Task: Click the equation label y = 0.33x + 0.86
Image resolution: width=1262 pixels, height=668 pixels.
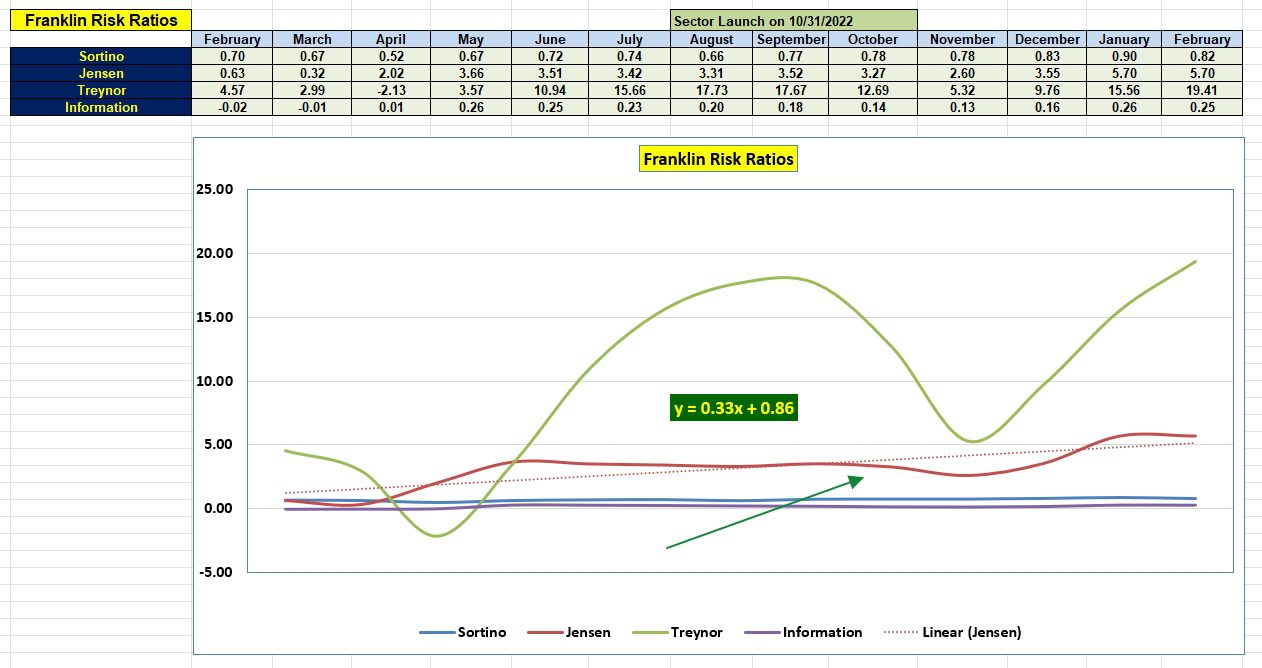Action: [x=733, y=408]
